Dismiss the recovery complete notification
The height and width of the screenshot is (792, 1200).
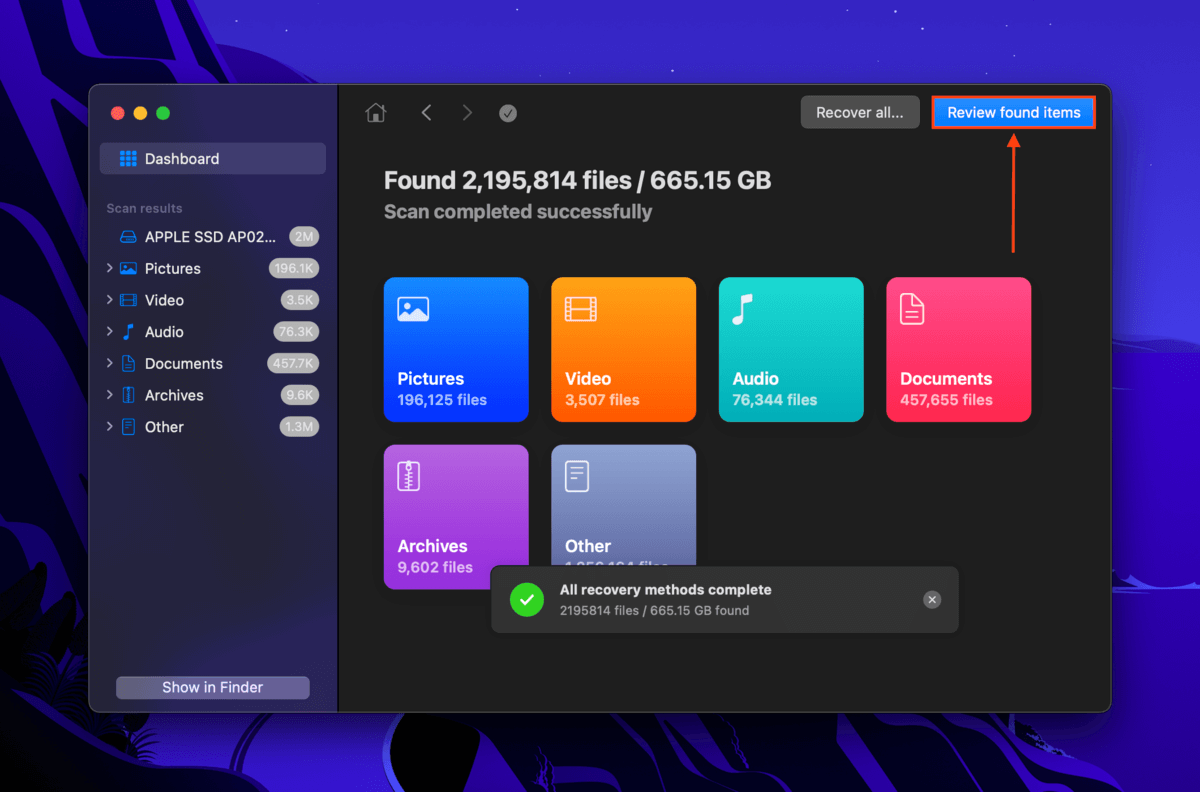point(932,600)
